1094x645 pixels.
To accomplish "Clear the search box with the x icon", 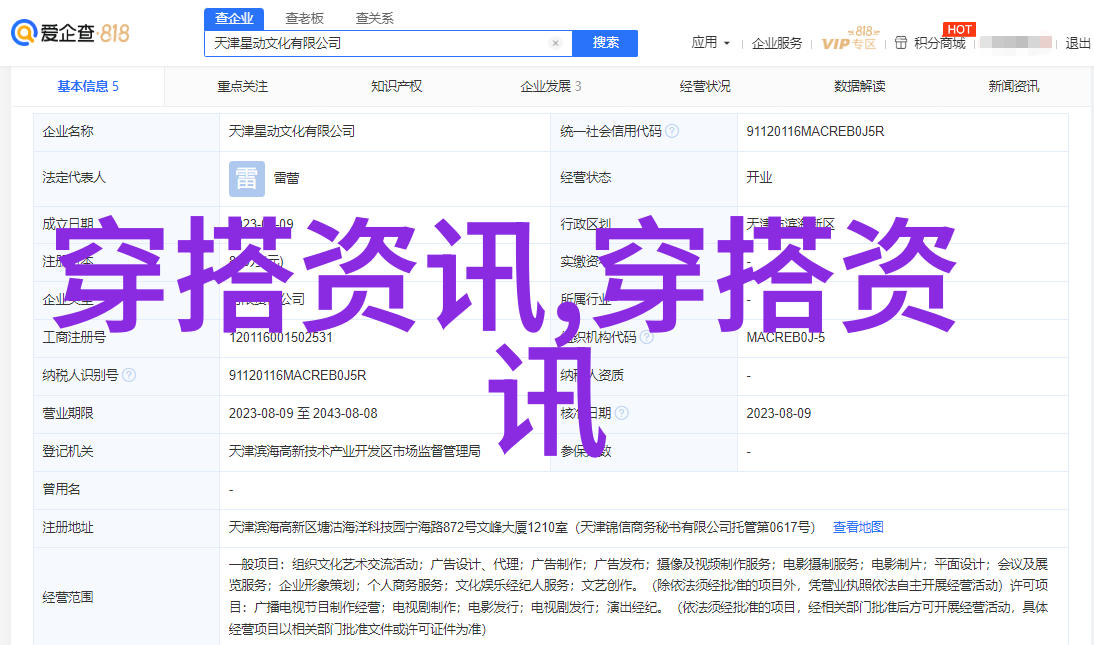I will pyautogui.click(x=555, y=43).
